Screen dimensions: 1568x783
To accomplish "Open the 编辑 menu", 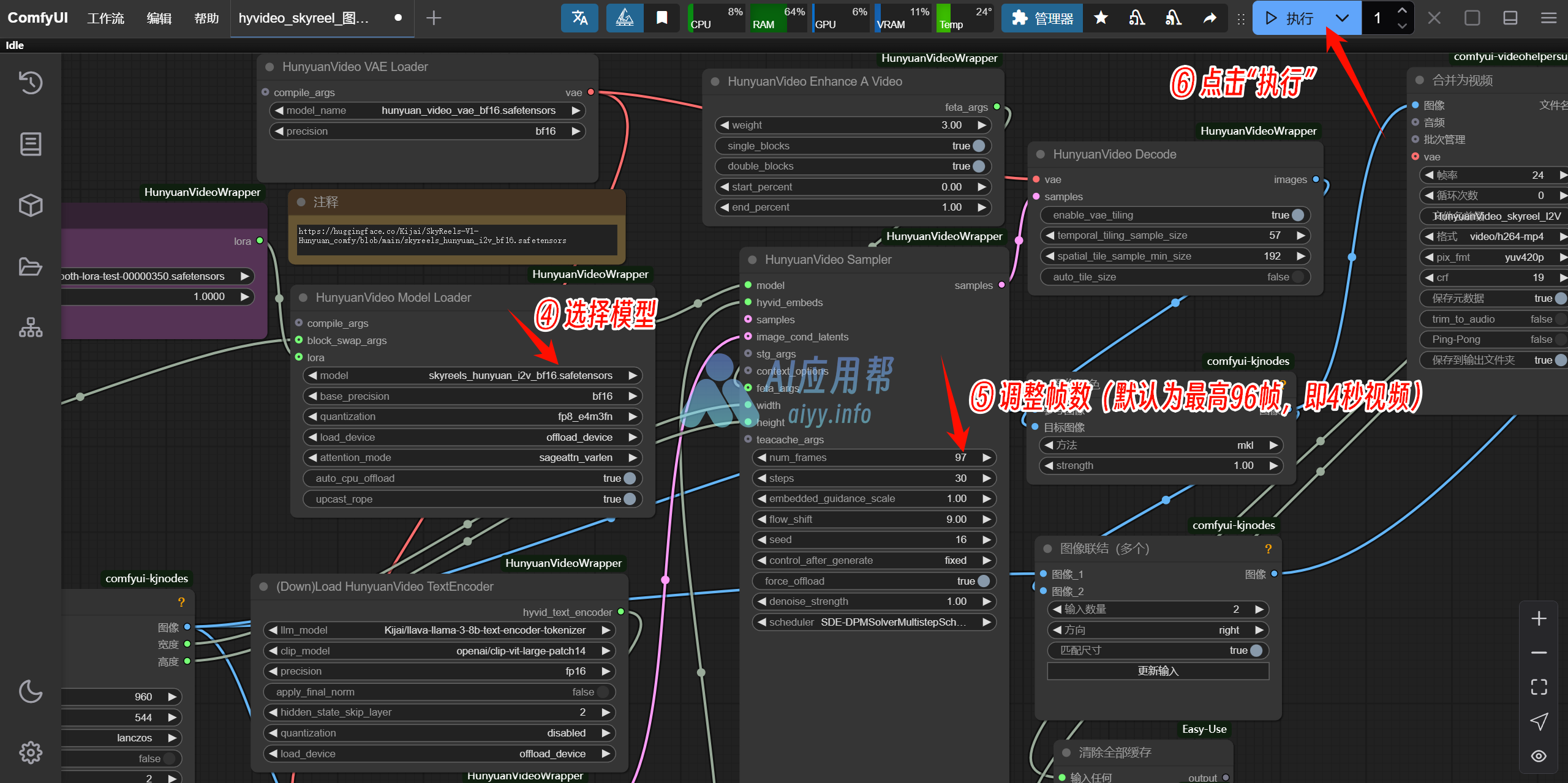I will [x=159, y=18].
